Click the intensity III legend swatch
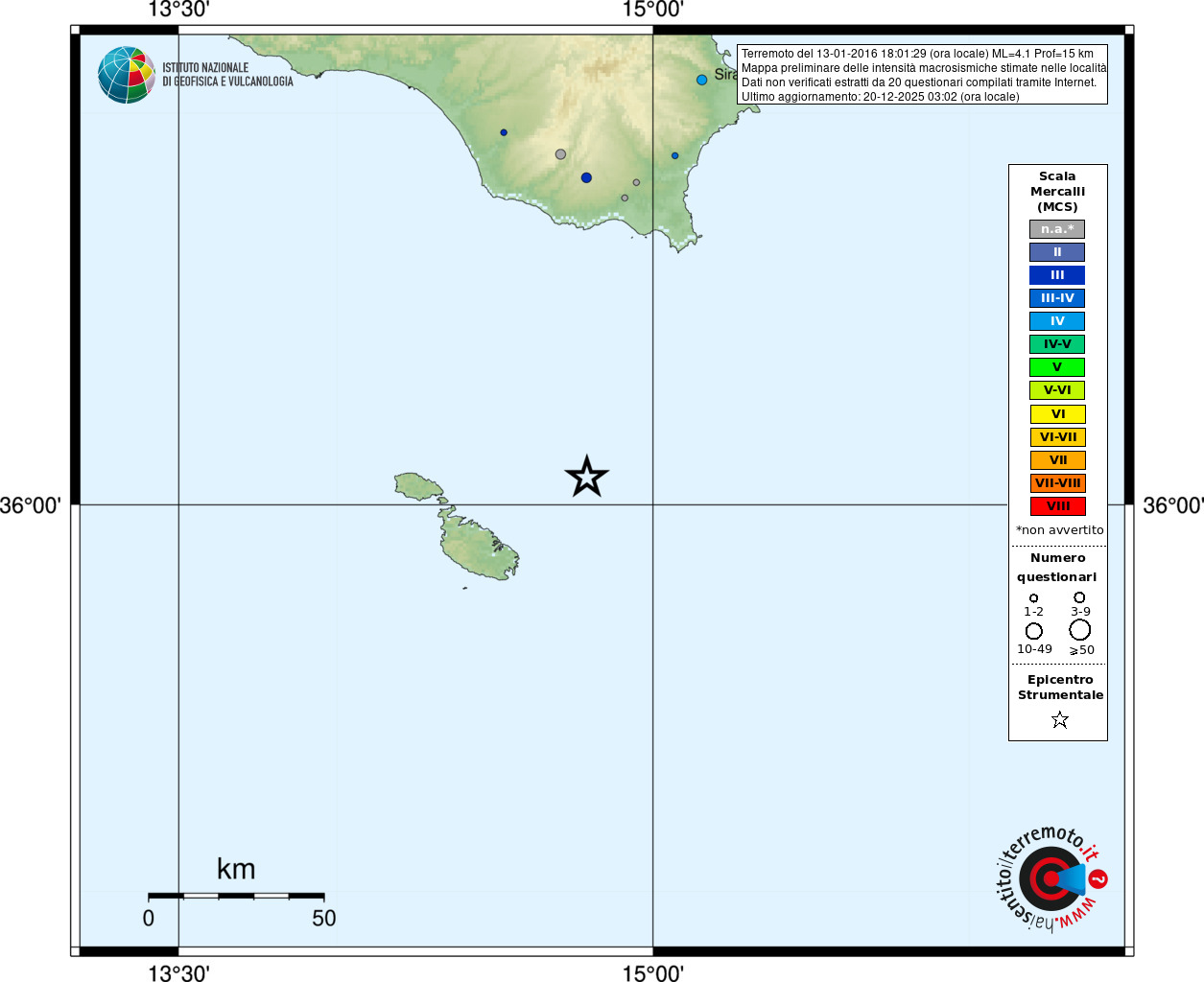This screenshot has width=1204, height=982. pyautogui.click(x=1057, y=275)
